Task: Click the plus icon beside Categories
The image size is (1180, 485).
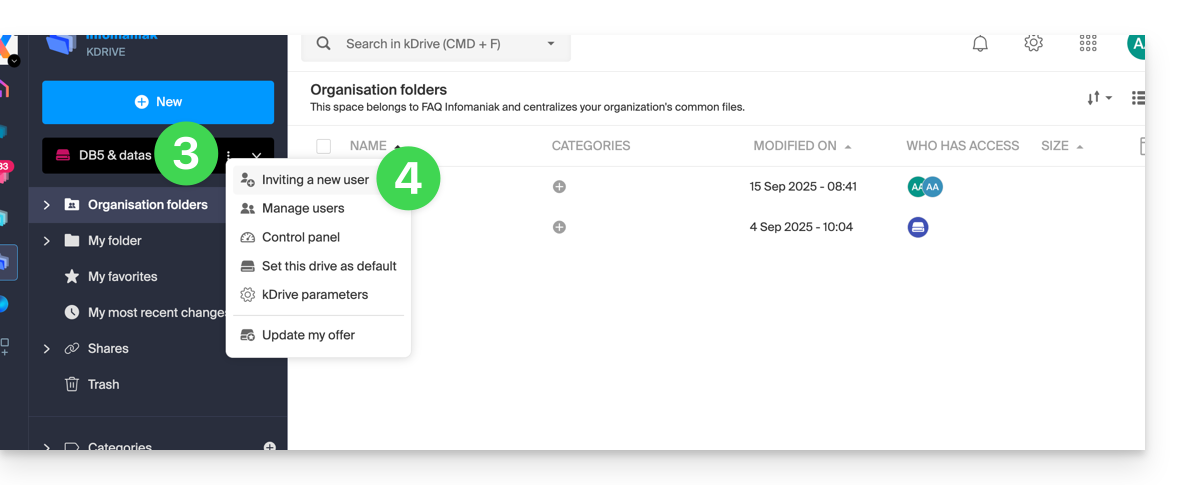Action: [269, 447]
